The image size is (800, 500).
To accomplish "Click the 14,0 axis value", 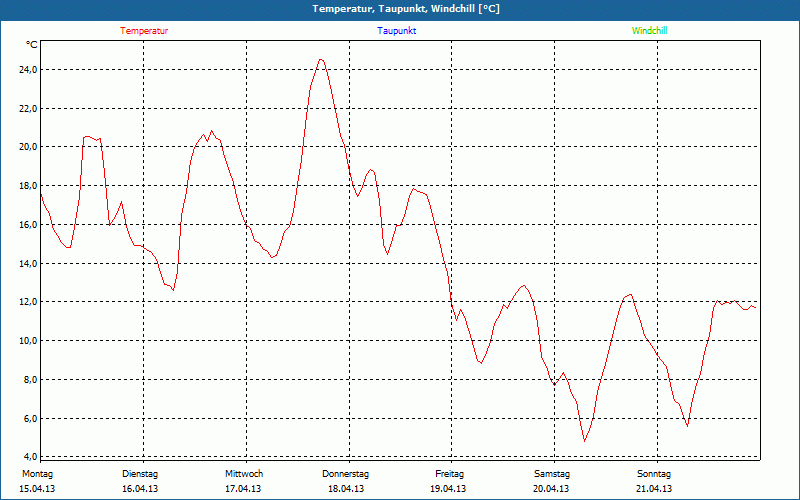I will tap(28, 263).
